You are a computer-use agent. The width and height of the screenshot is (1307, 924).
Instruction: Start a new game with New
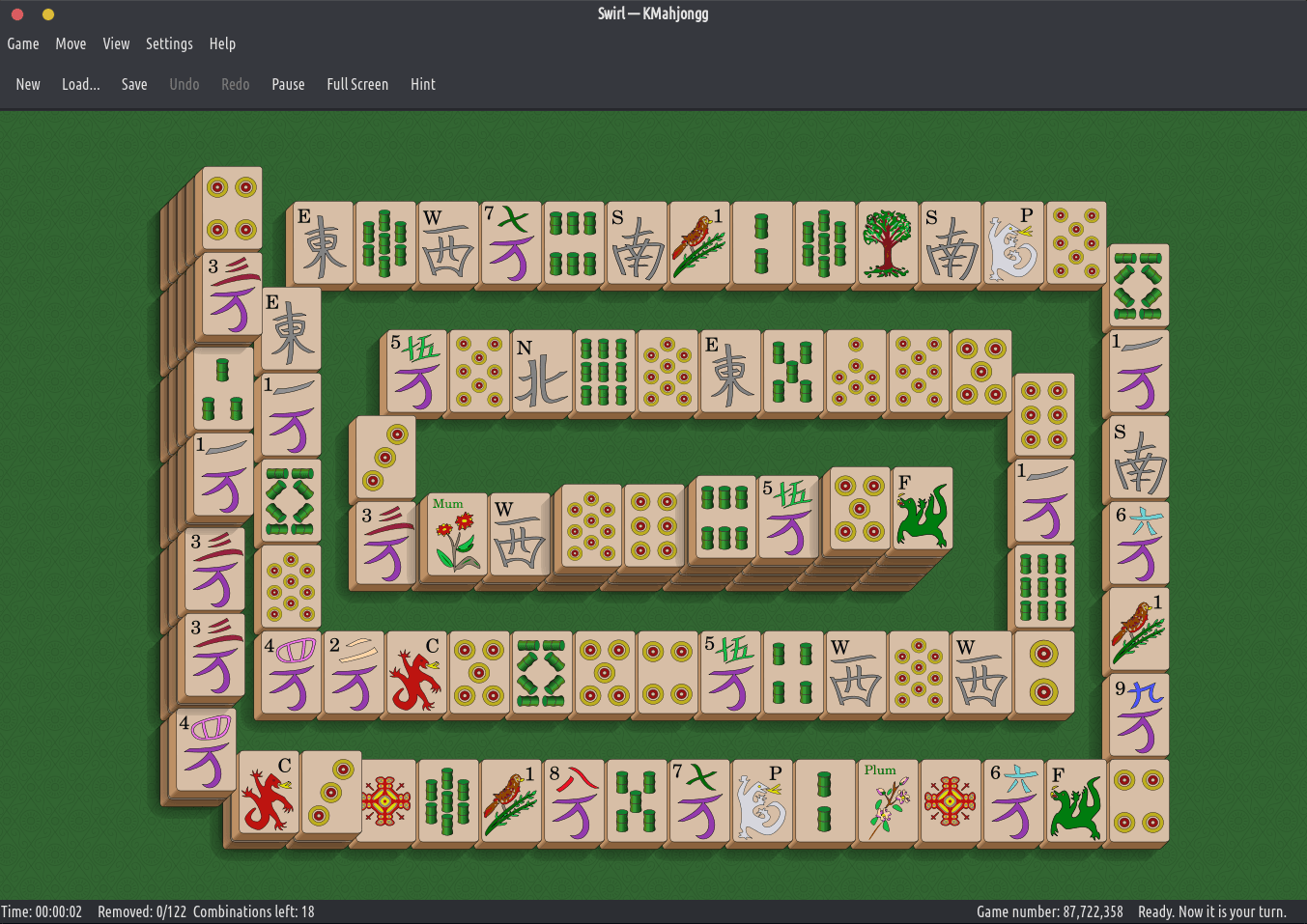click(x=28, y=84)
